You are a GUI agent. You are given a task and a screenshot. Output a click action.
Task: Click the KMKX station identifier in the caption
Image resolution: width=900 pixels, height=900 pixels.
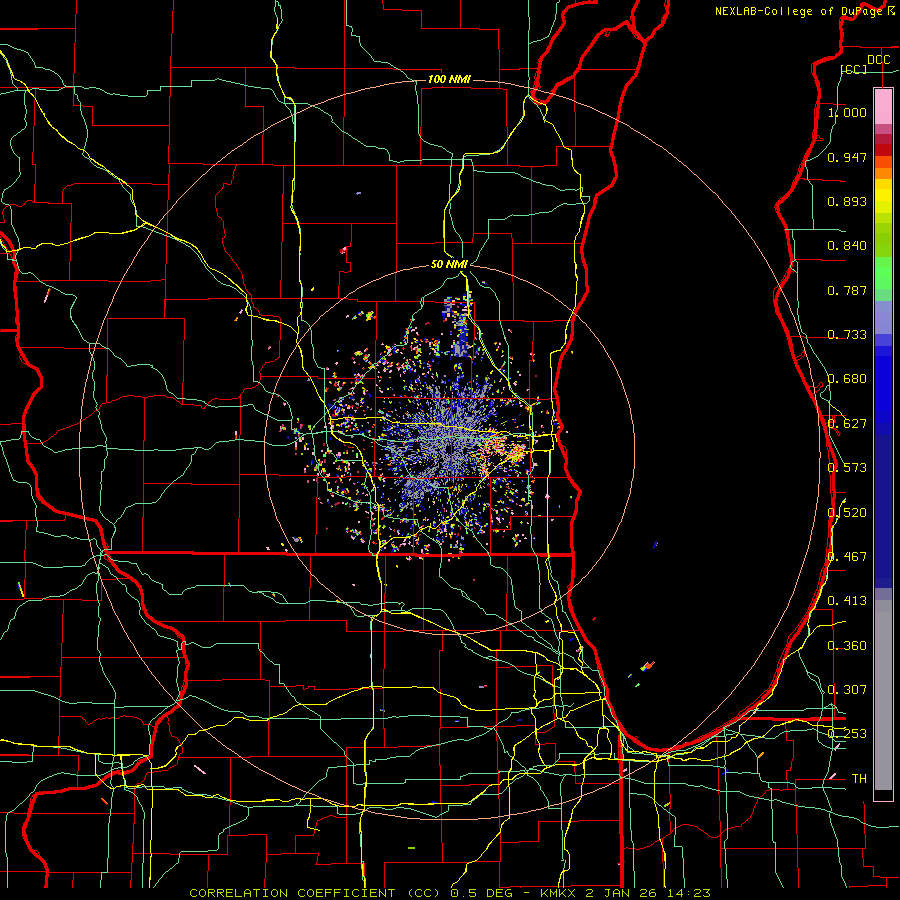pos(560,893)
